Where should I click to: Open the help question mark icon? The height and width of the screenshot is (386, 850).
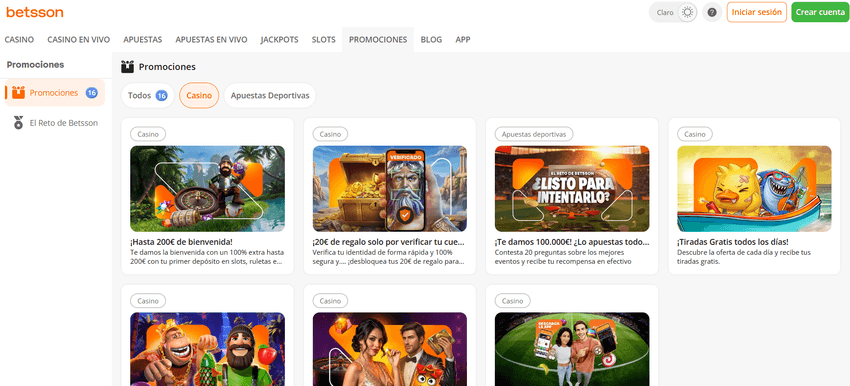(712, 12)
